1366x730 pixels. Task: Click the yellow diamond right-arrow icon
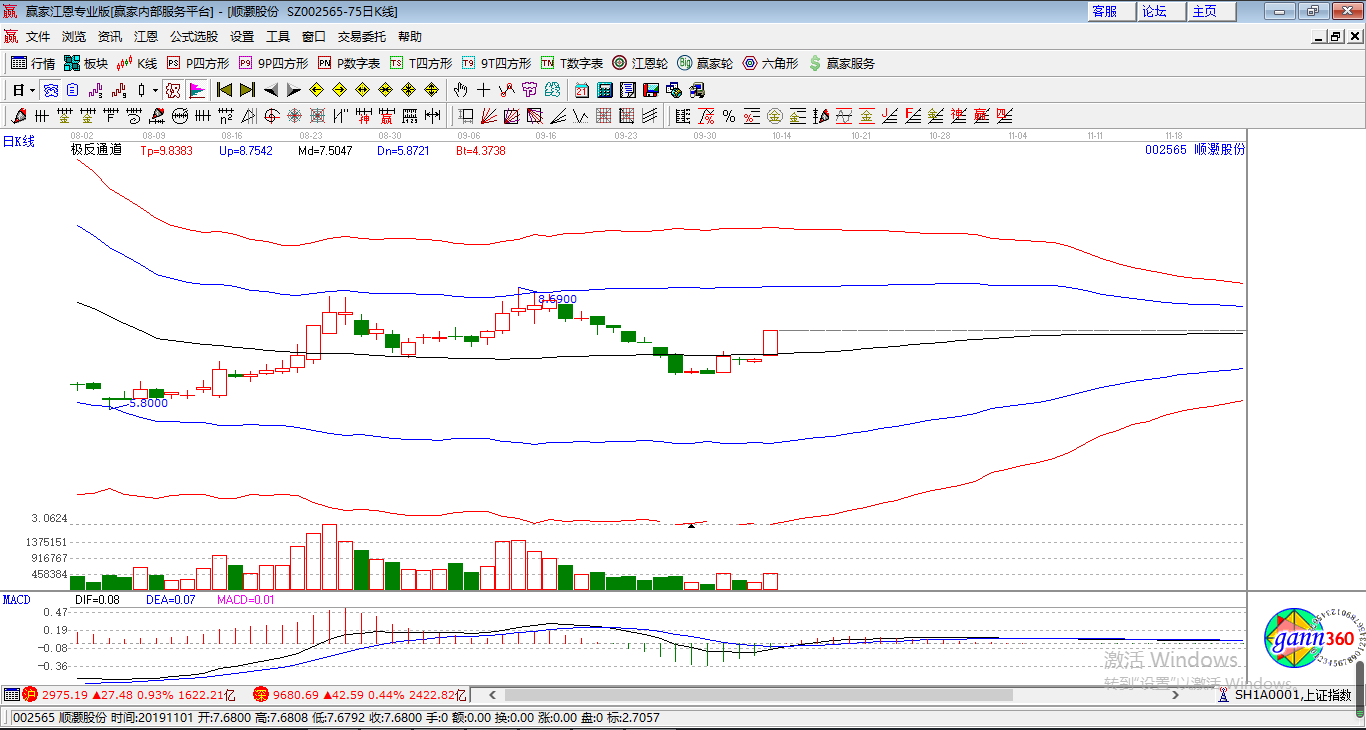point(339,90)
